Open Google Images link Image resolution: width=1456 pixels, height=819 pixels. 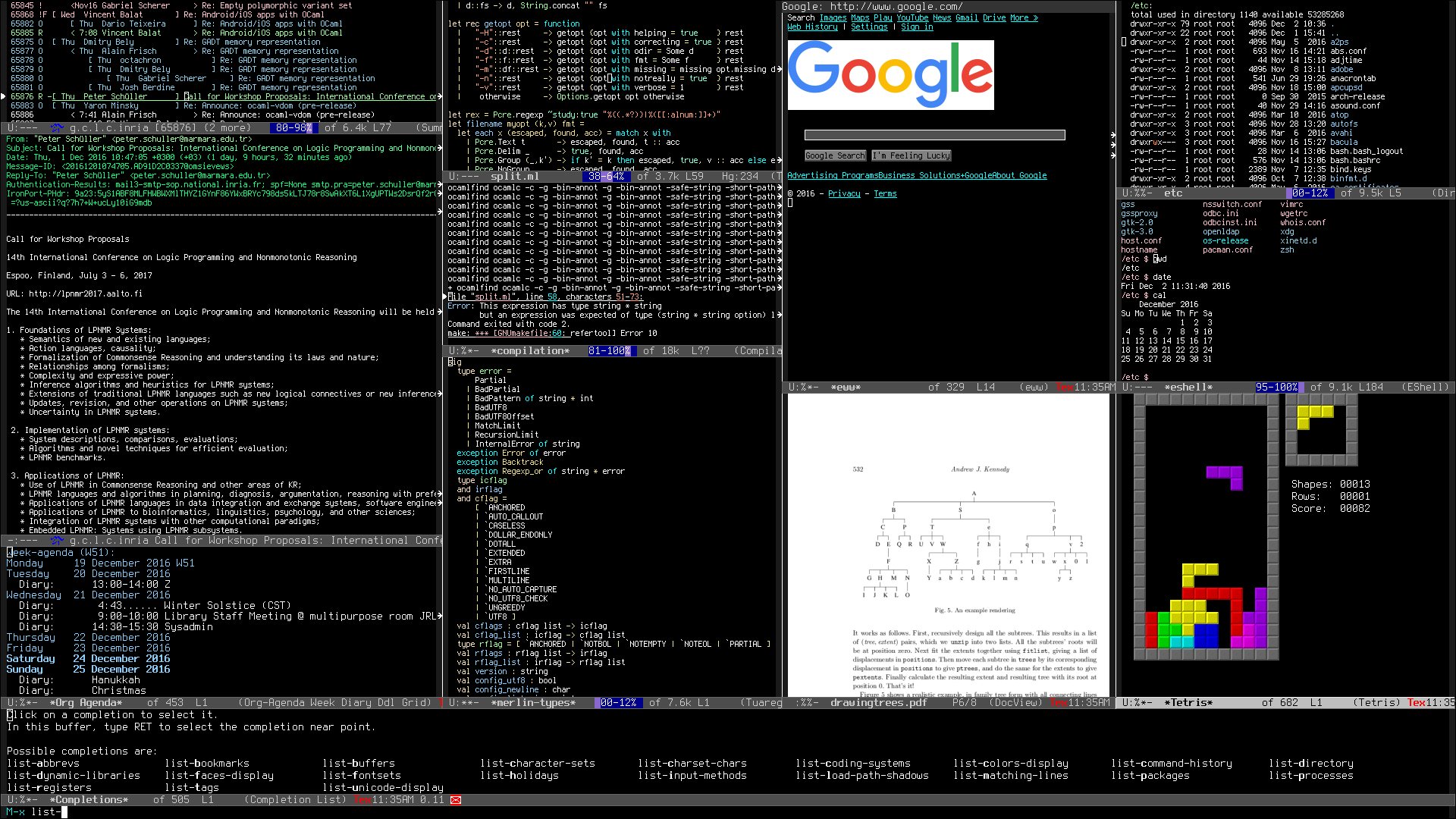pyautogui.click(x=833, y=18)
